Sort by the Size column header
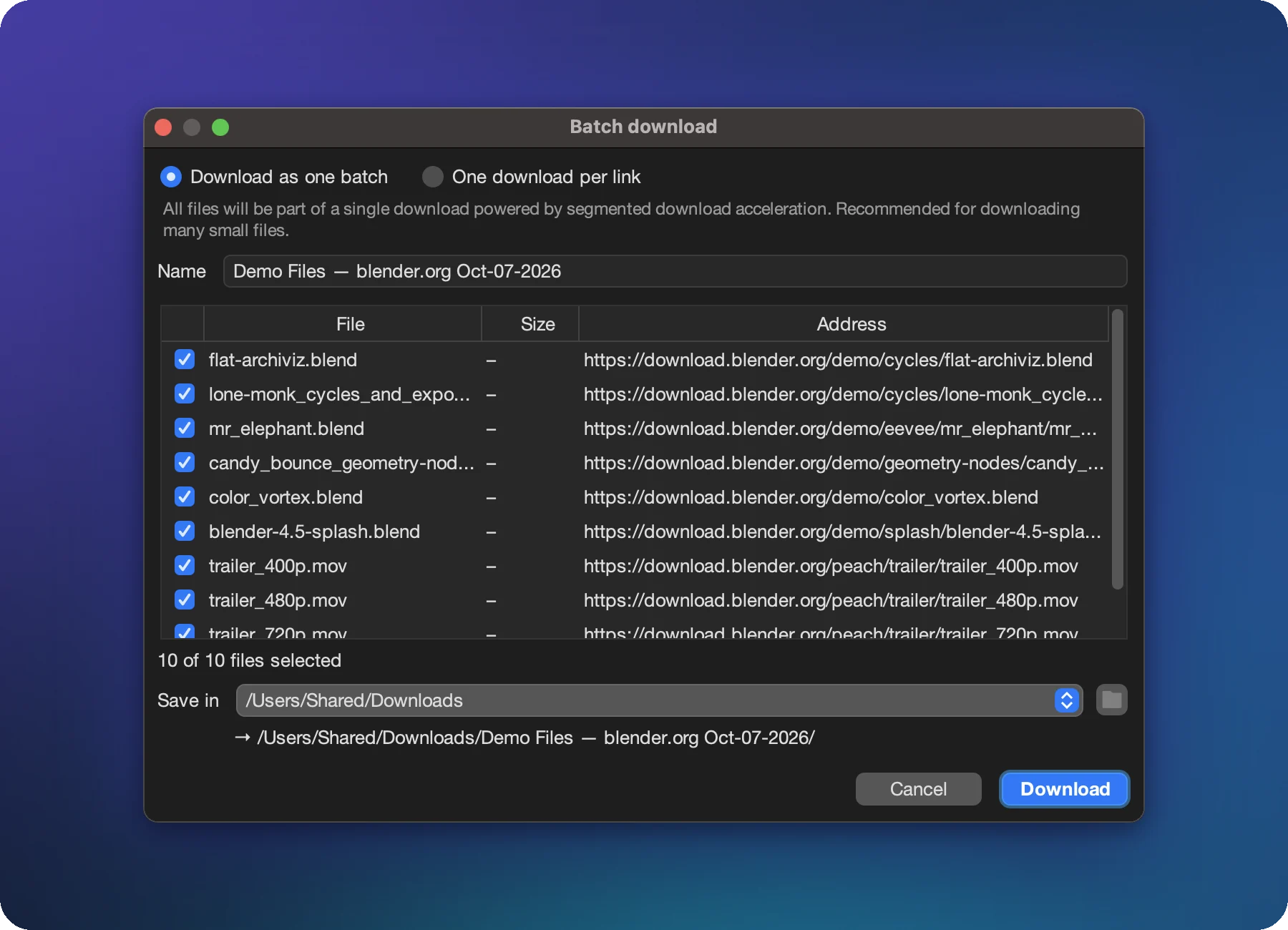Viewport: 1288px width, 930px height. (x=530, y=324)
